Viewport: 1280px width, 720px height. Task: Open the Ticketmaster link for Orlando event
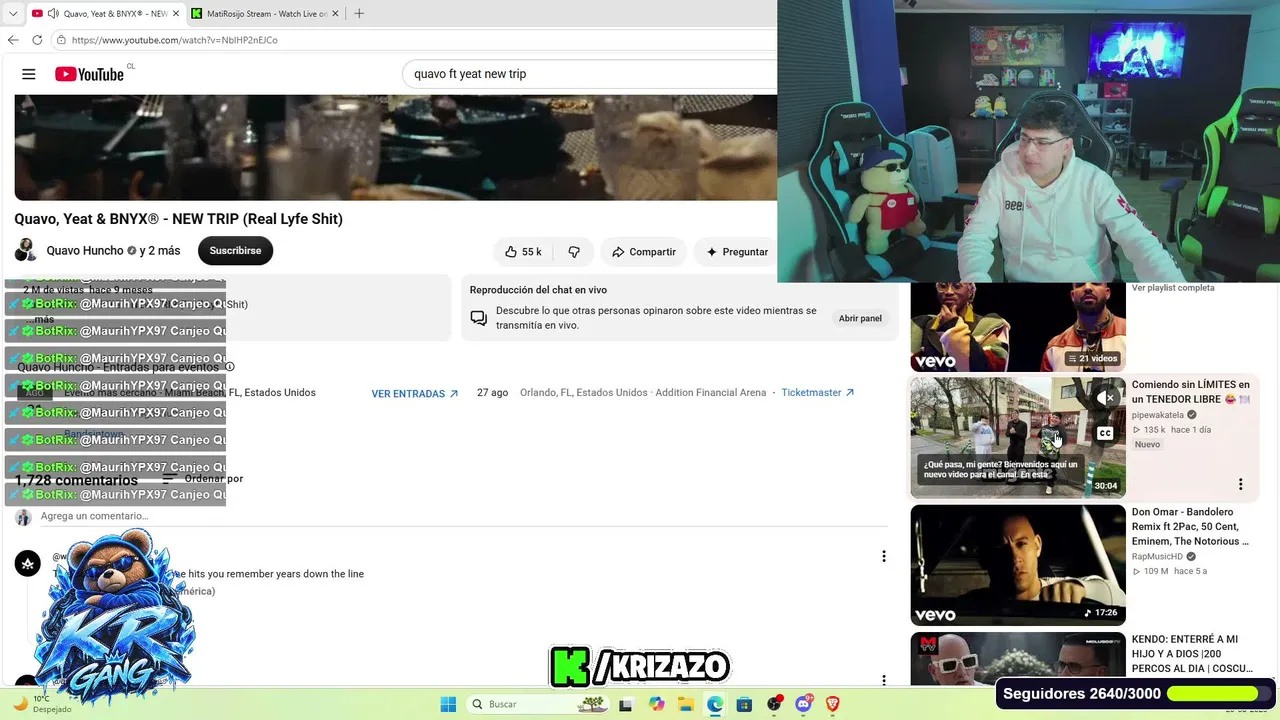tap(818, 393)
